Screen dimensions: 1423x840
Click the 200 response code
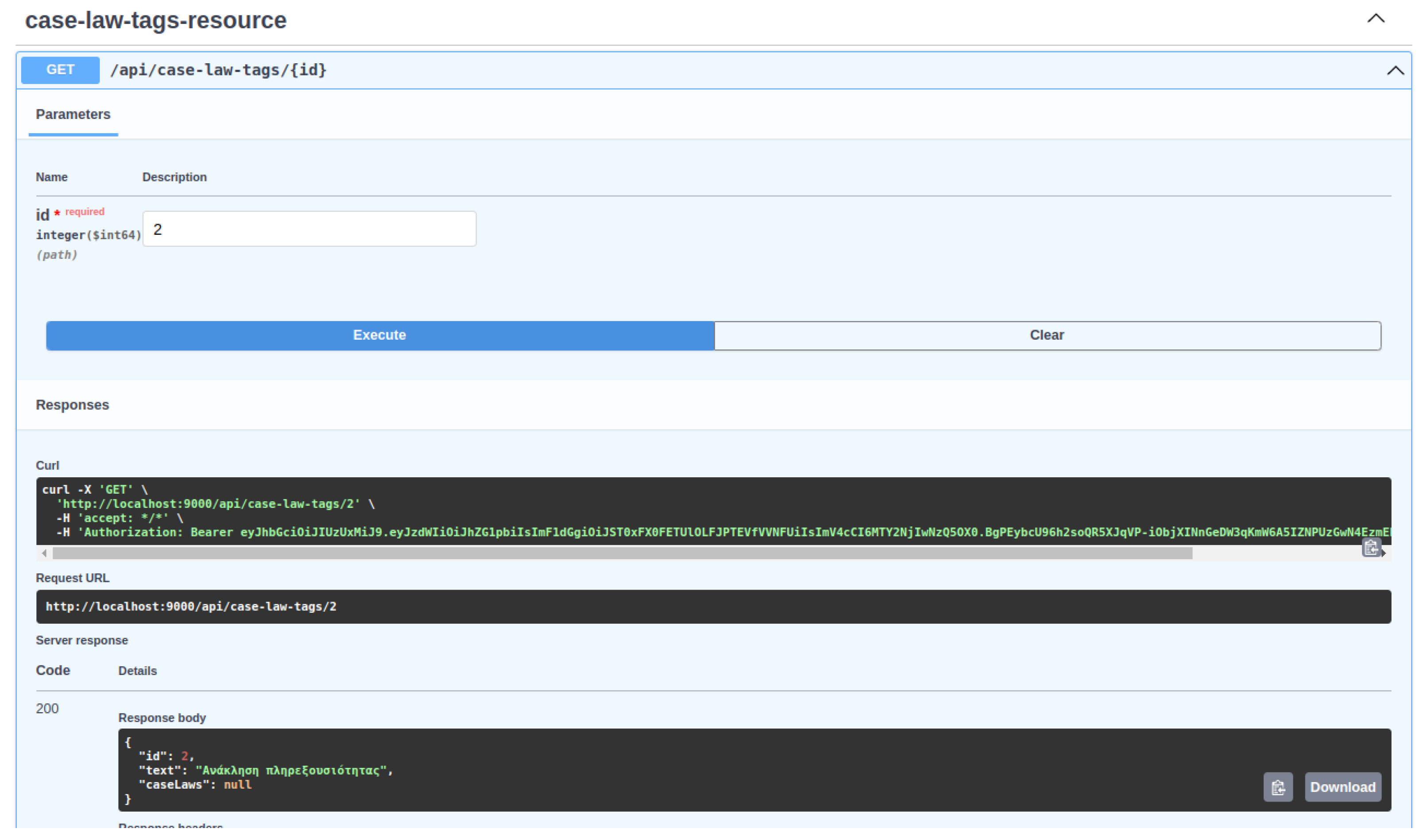coord(47,709)
